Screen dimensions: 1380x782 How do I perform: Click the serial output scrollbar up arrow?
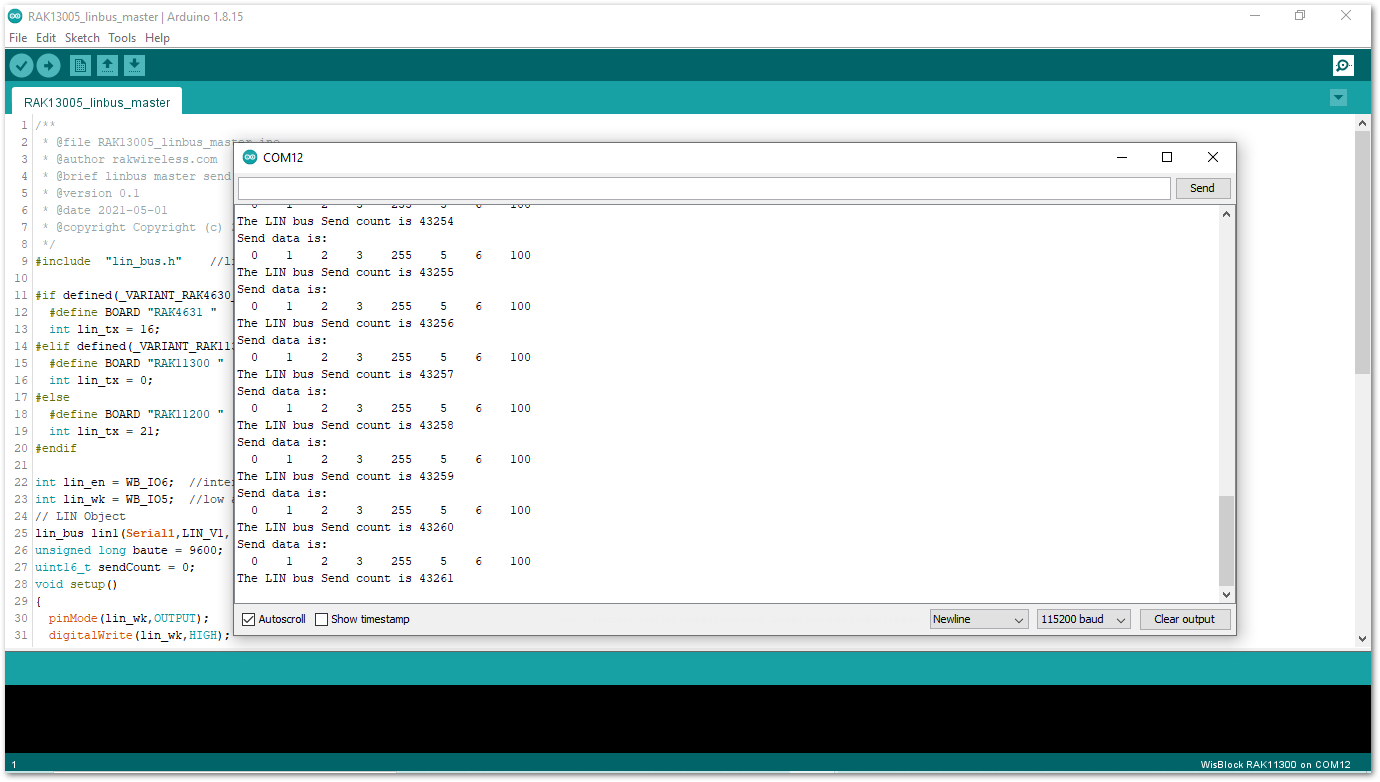1227,212
